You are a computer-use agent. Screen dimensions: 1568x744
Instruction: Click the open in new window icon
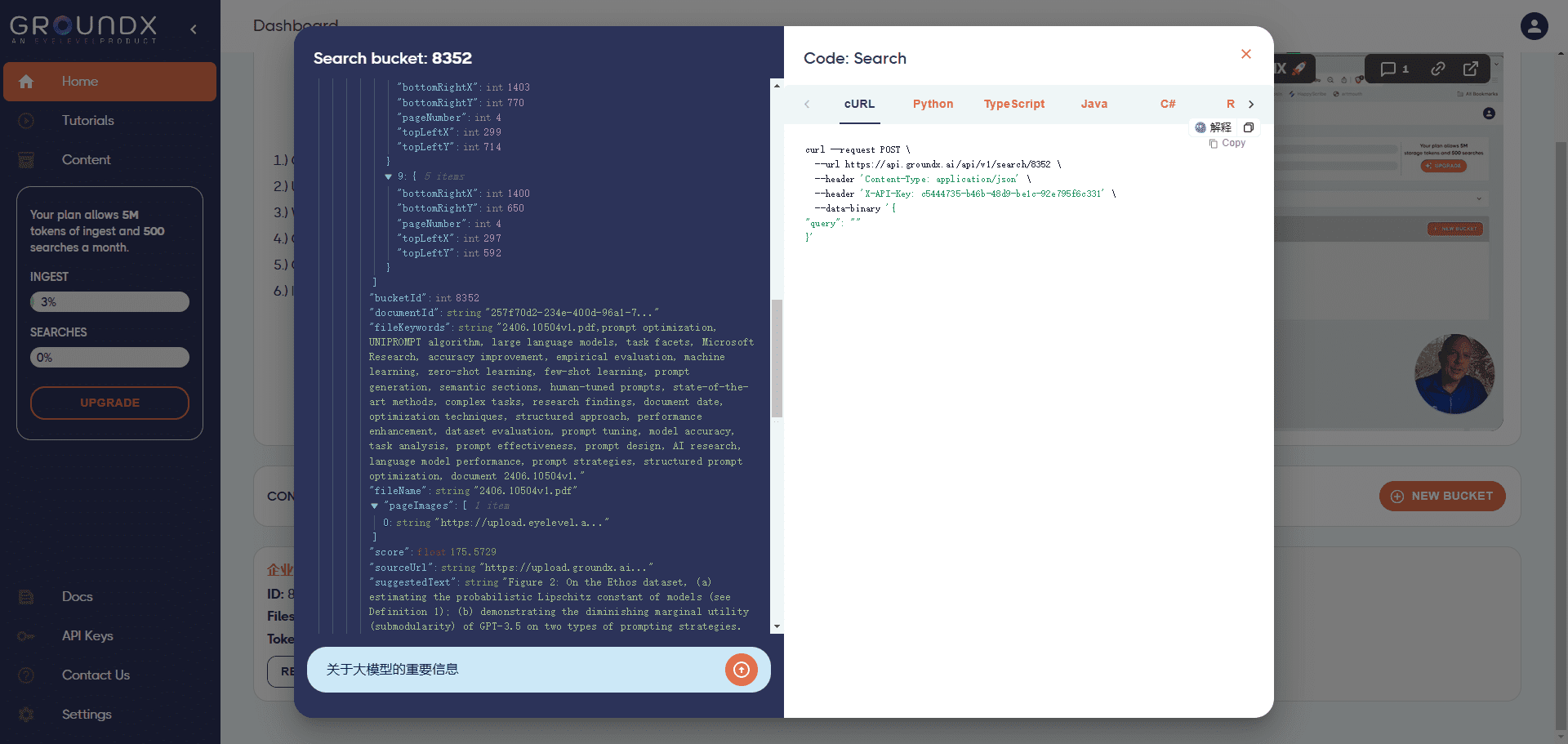click(x=1471, y=69)
